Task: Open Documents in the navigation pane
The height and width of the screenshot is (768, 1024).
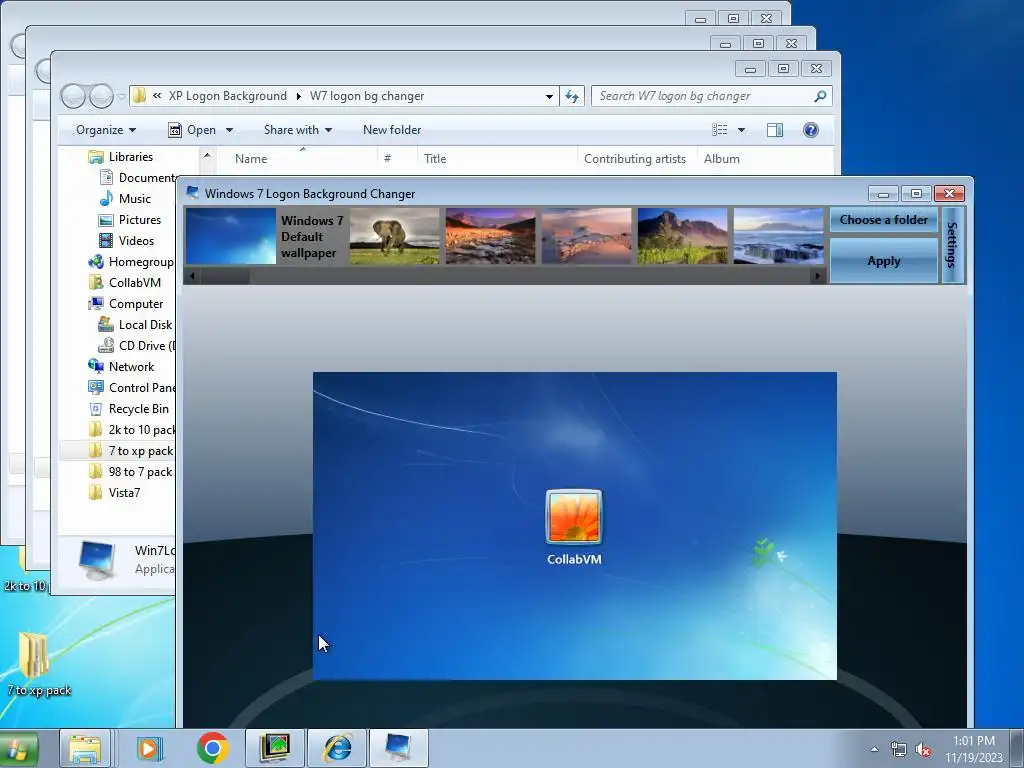Action: tap(147, 178)
